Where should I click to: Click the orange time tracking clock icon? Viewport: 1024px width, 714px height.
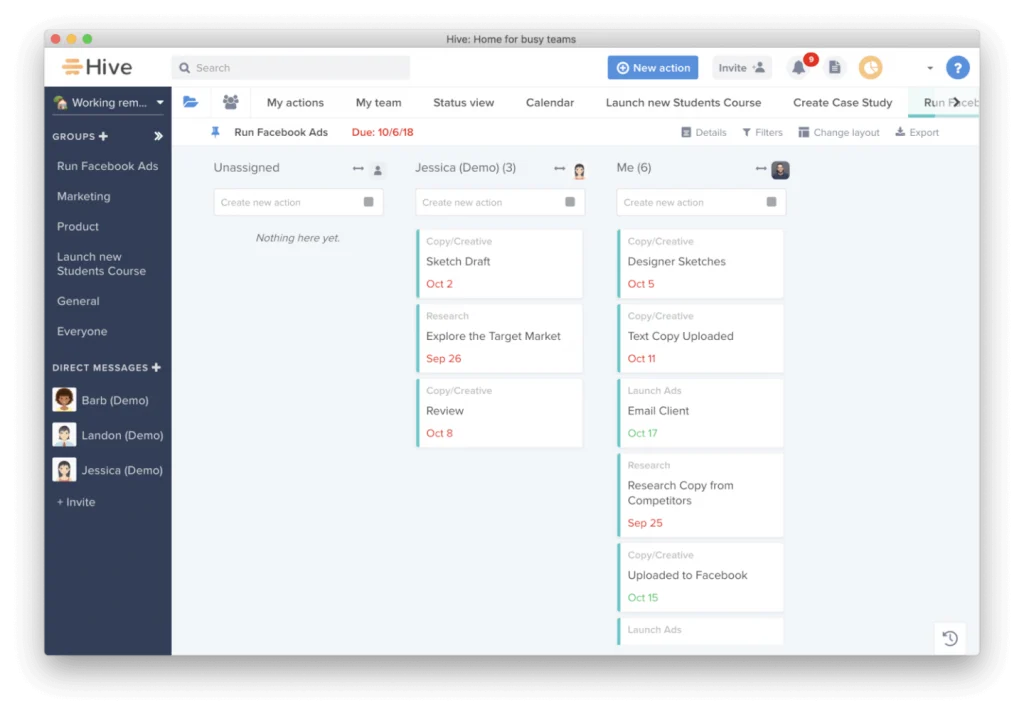click(x=870, y=68)
